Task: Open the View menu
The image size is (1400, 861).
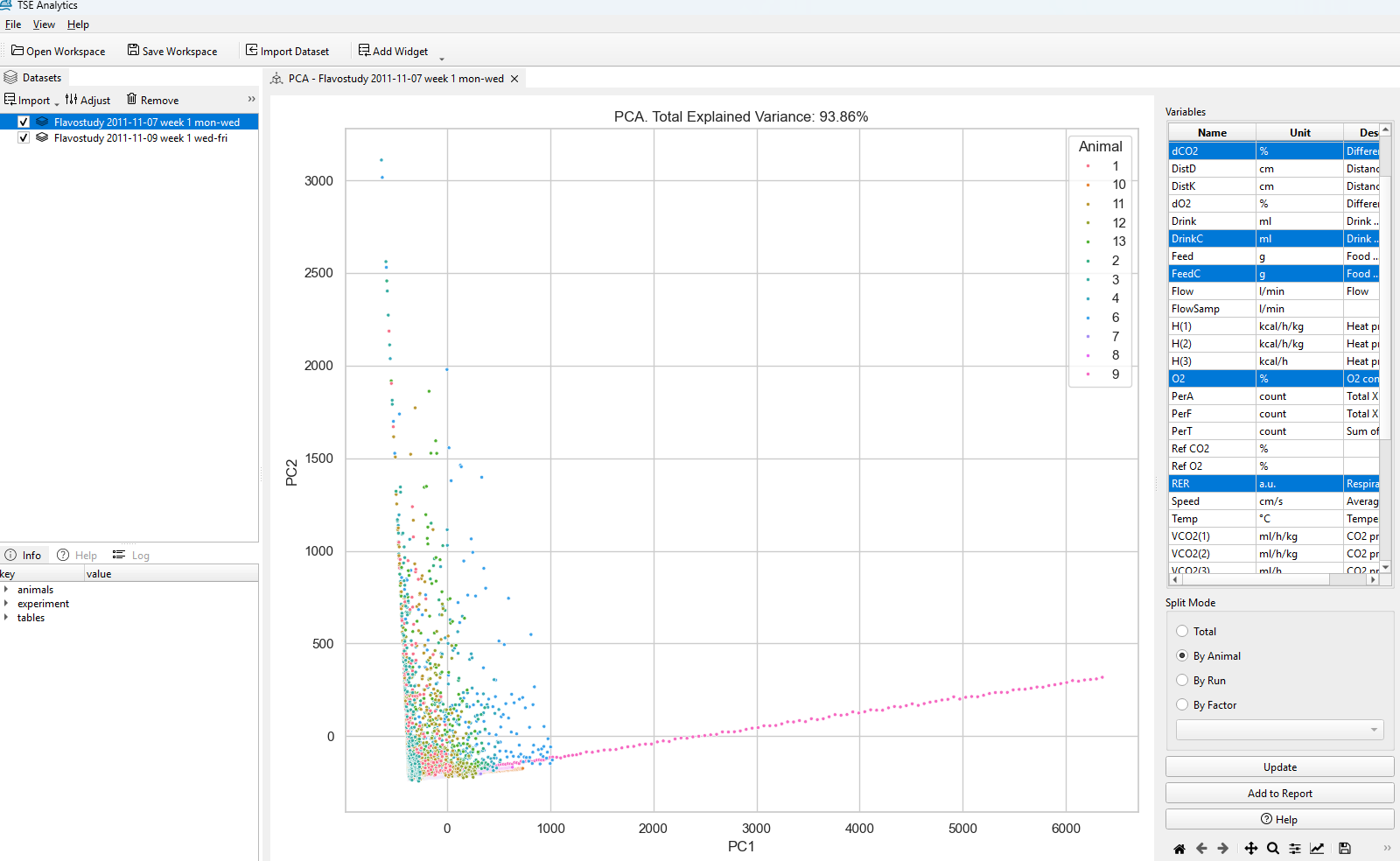Action: (x=44, y=24)
